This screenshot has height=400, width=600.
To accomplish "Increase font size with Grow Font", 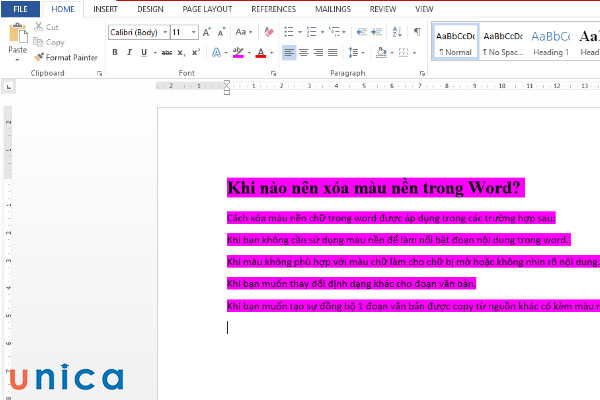I will [208, 32].
